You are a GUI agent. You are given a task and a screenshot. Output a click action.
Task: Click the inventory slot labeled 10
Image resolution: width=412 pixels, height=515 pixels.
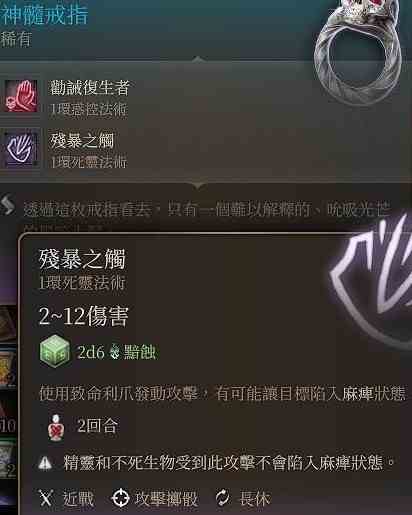pos(8,421)
